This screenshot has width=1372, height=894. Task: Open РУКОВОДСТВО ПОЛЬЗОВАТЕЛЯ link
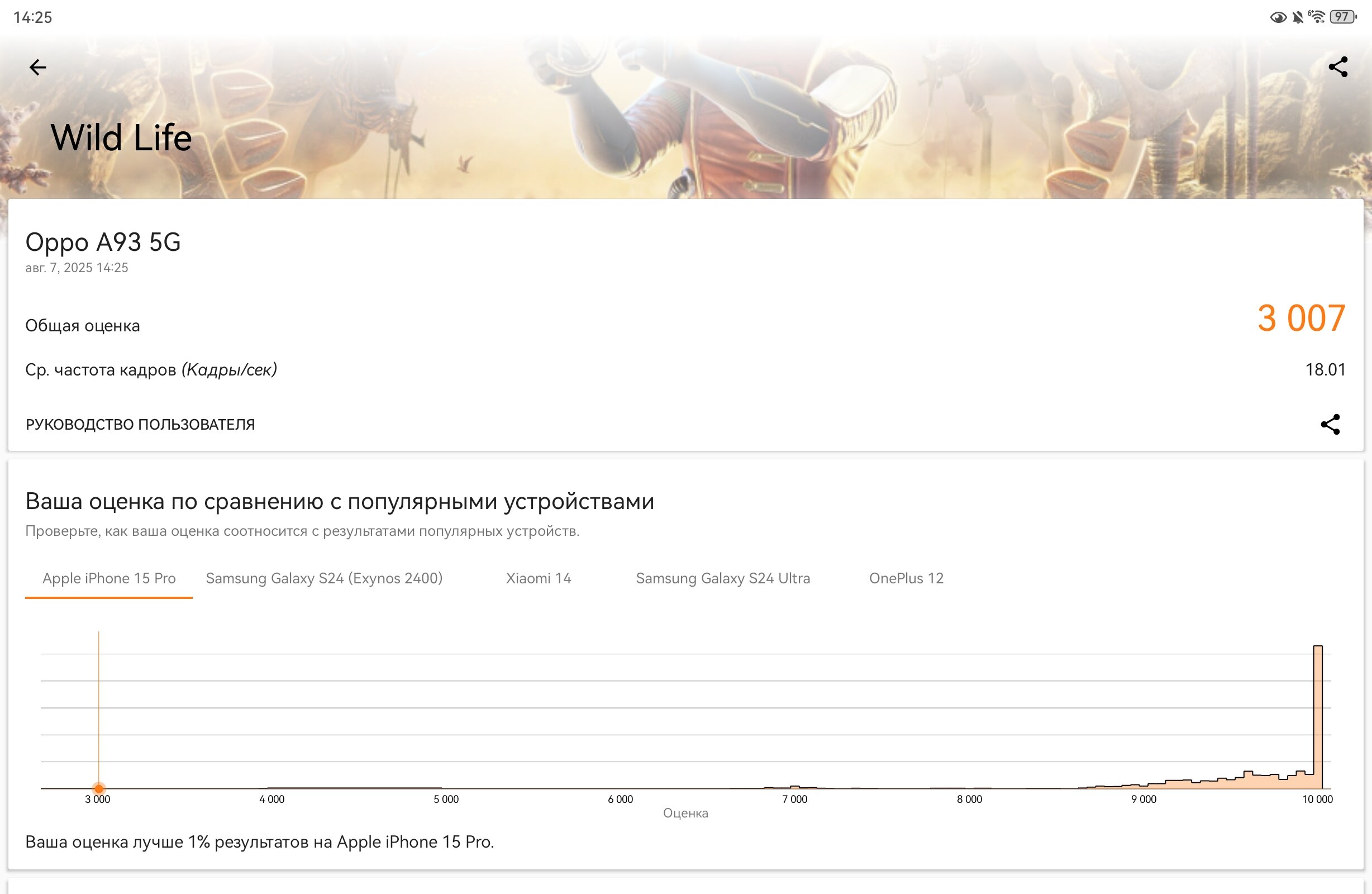pos(140,425)
